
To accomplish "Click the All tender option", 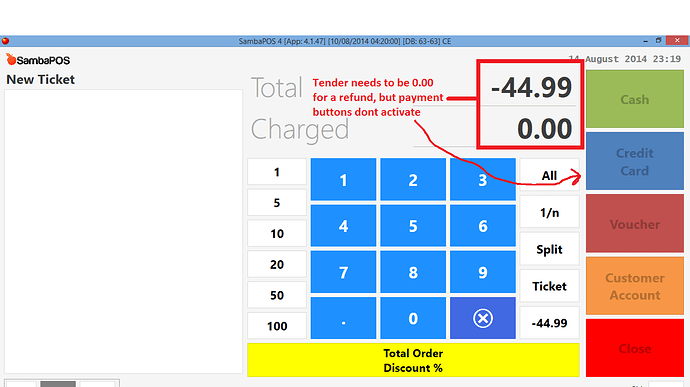I will (549, 175).
